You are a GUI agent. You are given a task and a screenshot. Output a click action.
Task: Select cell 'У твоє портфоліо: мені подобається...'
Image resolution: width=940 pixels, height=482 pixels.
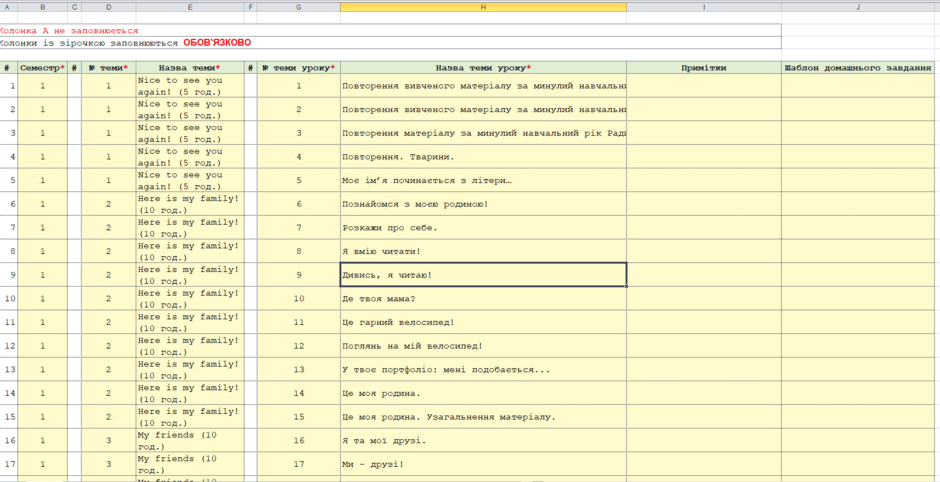pos(483,369)
